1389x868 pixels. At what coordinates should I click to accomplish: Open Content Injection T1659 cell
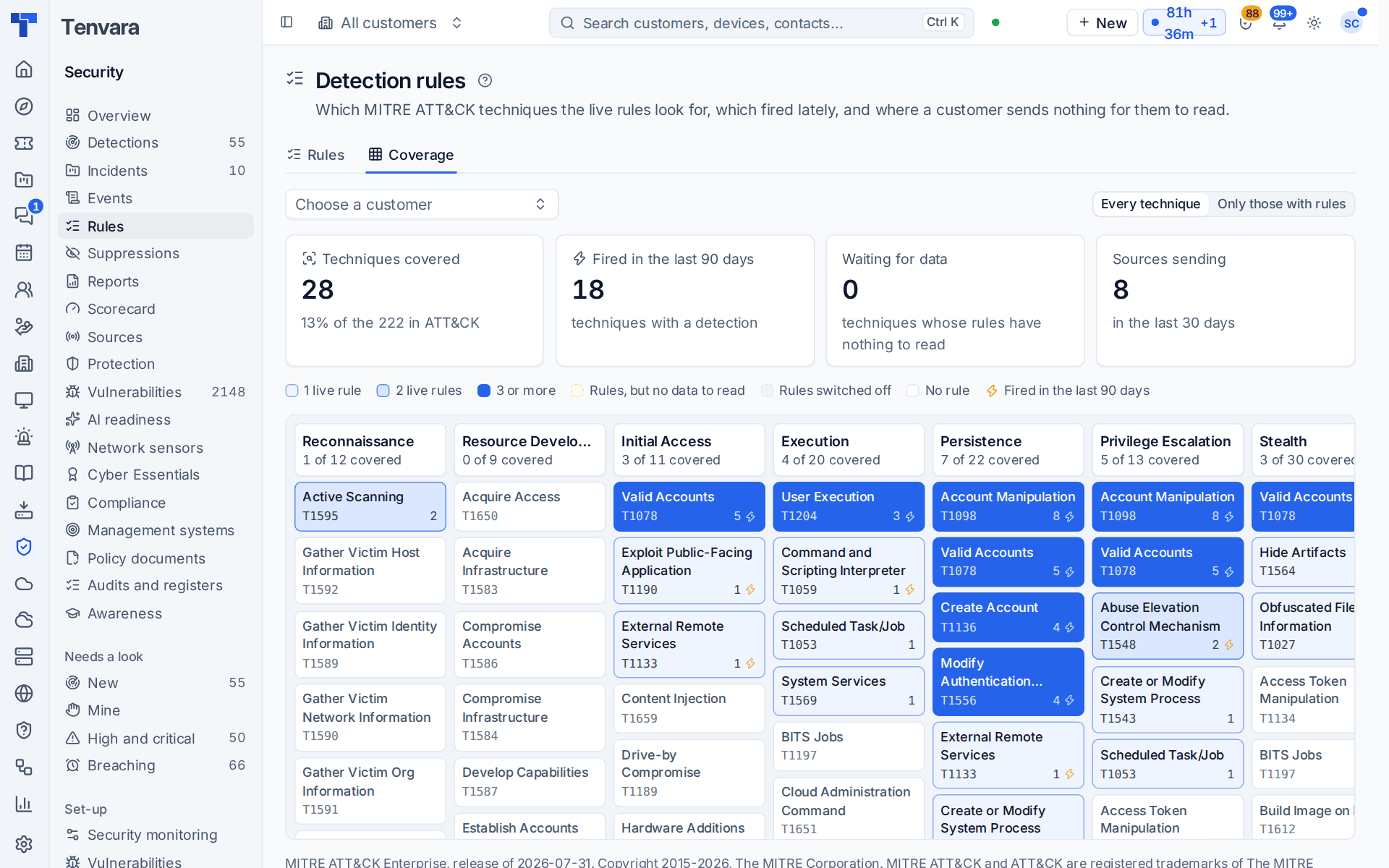click(689, 708)
